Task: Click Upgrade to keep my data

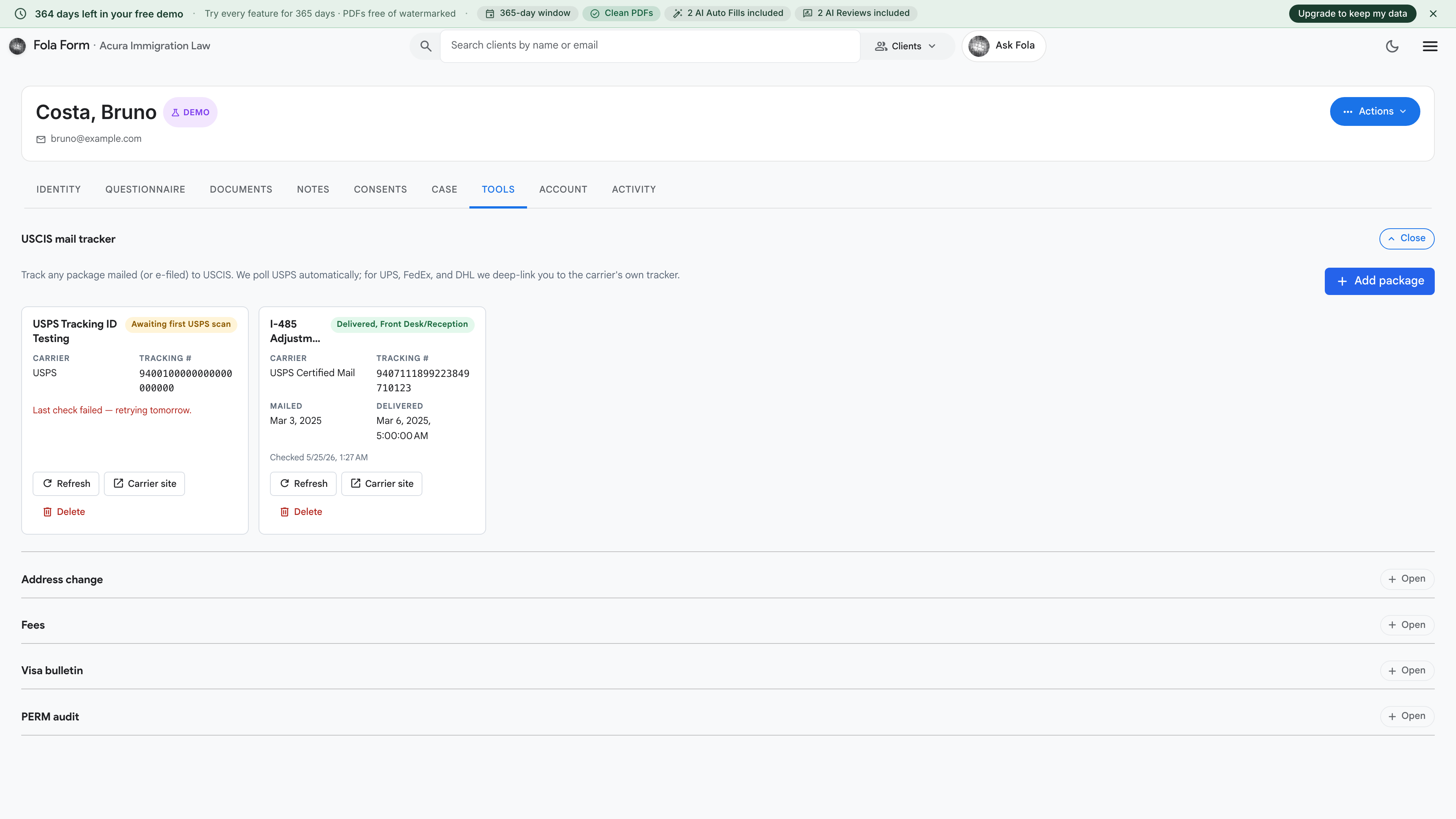Action: (x=1352, y=14)
